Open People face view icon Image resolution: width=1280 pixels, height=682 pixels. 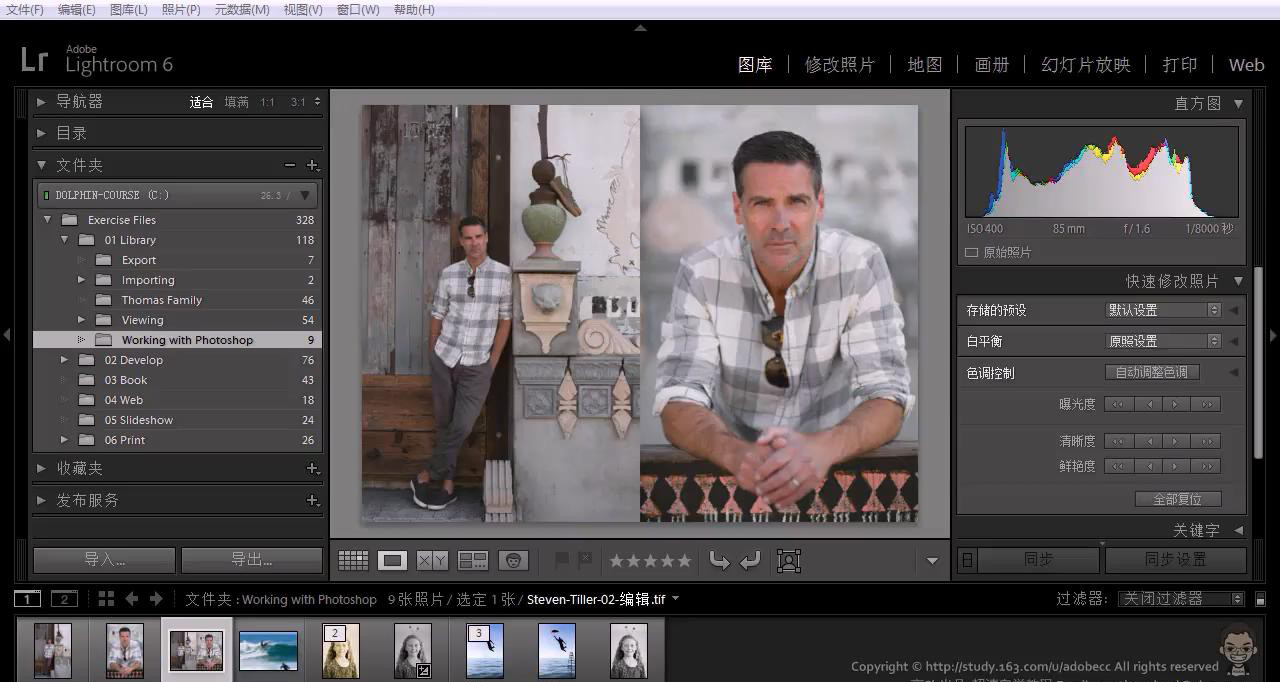coord(513,561)
